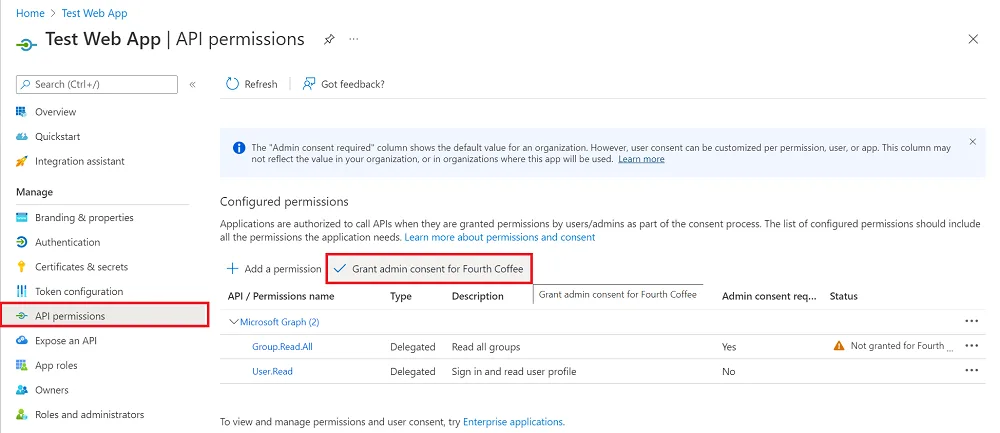Open the Integration assistant rocket icon
This screenshot has width=1000, height=433.
[x=22, y=161]
